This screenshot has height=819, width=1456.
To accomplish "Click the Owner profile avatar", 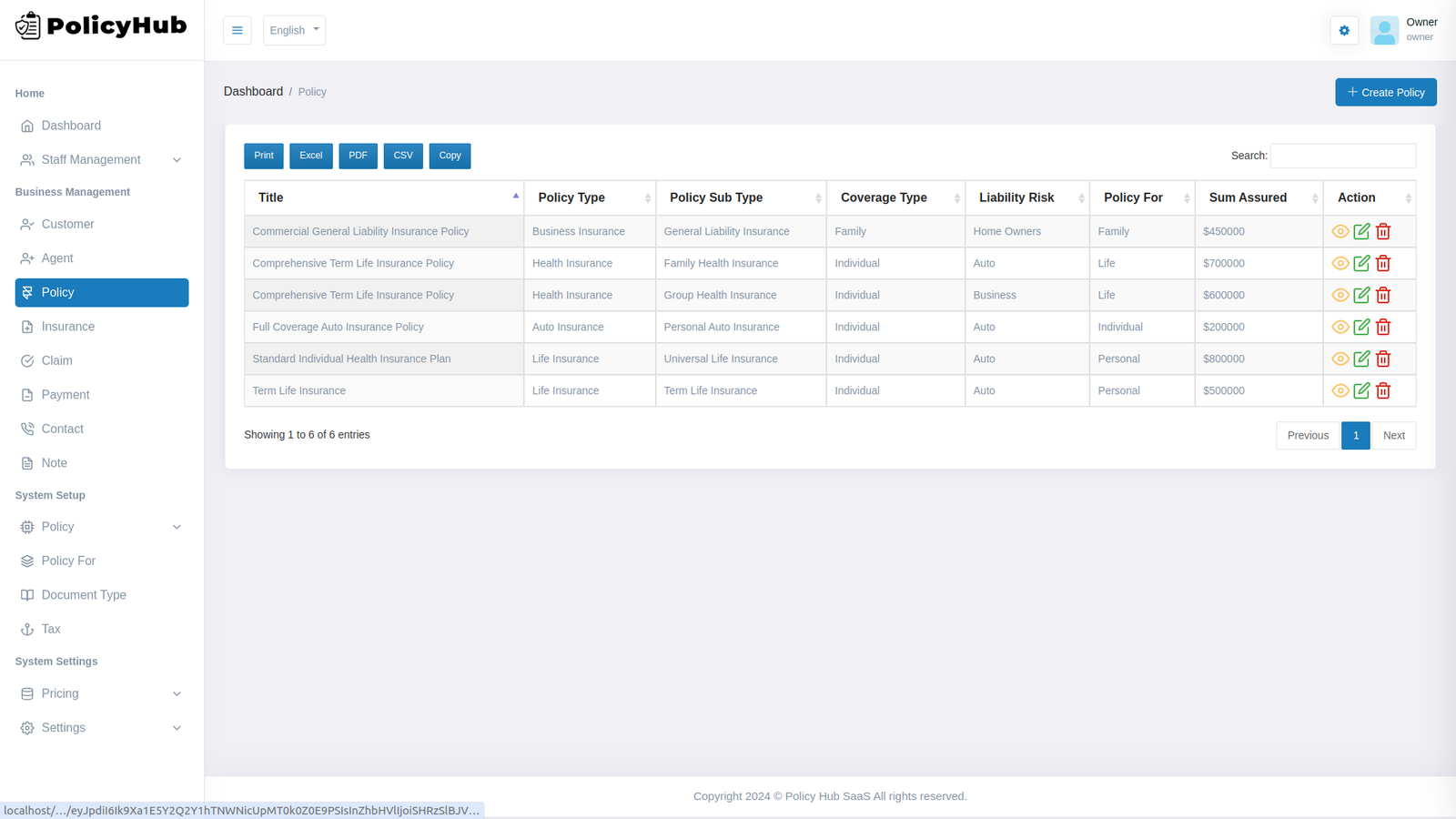I will [x=1384, y=30].
